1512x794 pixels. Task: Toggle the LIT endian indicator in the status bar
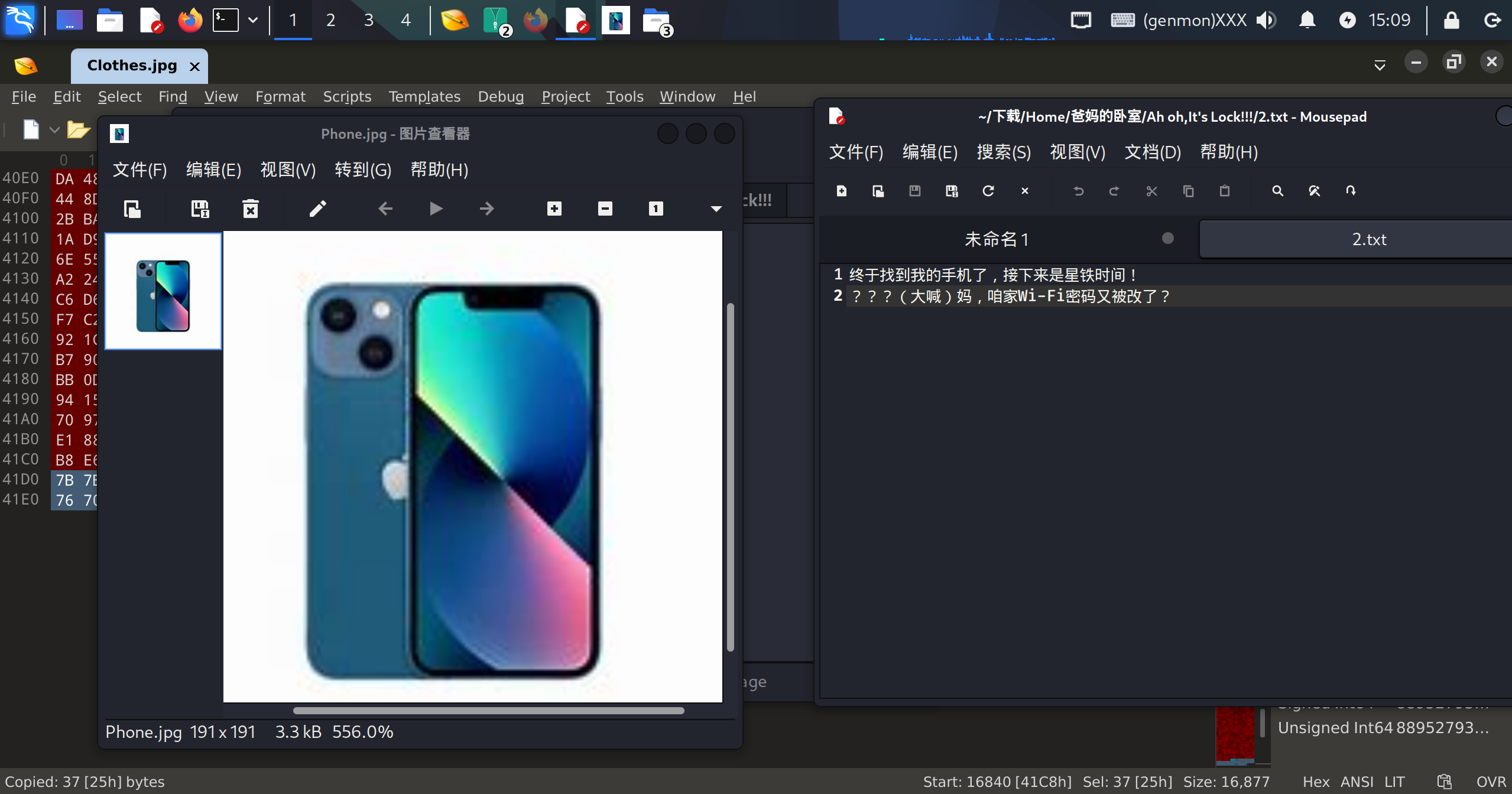tap(1394, 782)
